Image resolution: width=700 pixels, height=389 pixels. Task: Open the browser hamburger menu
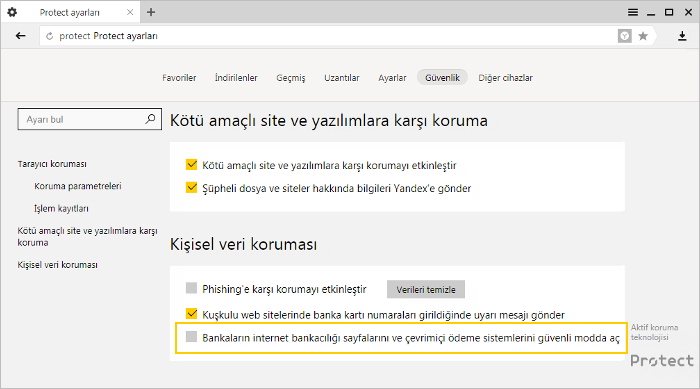633,13
